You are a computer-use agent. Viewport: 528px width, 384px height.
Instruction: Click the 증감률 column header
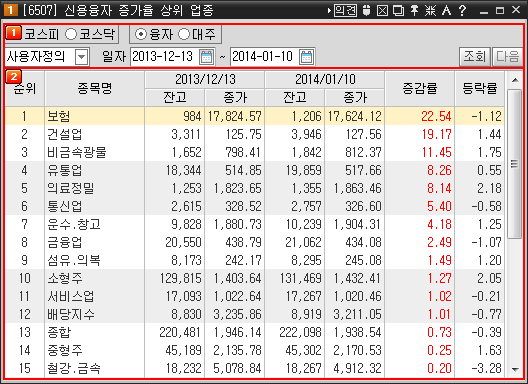[420, 89]
